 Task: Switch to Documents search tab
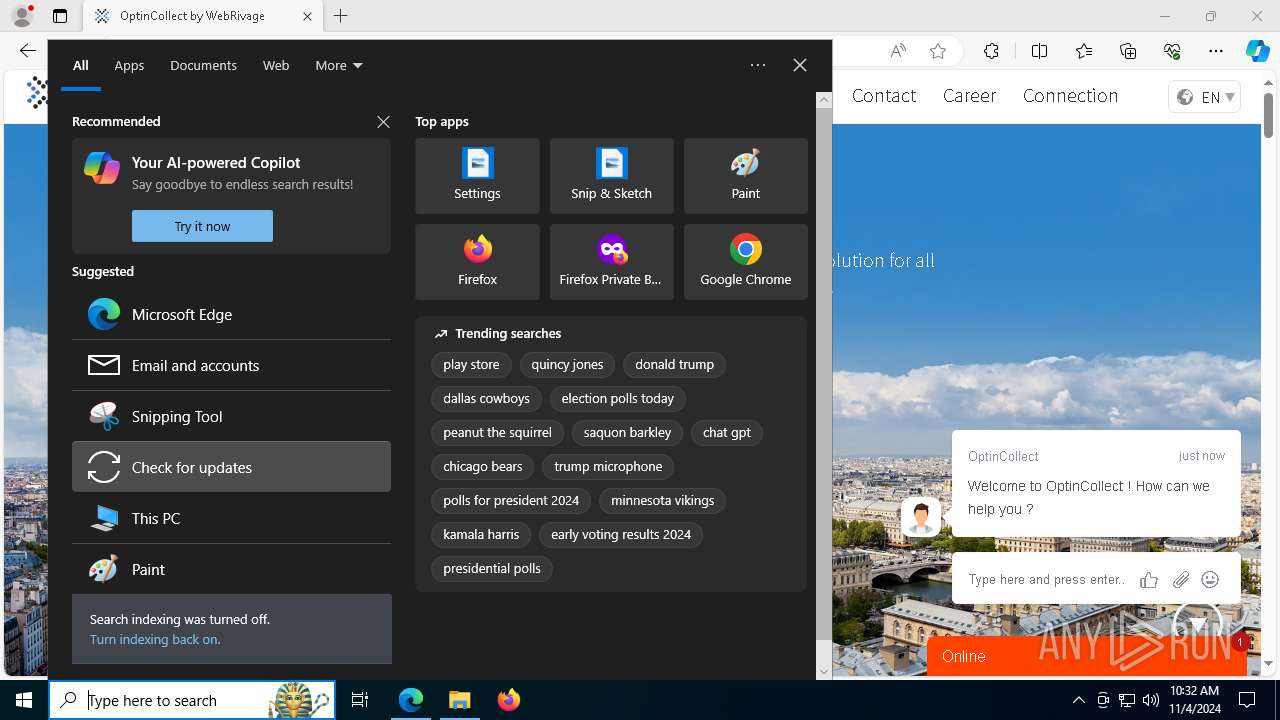[x=203, y=65]
